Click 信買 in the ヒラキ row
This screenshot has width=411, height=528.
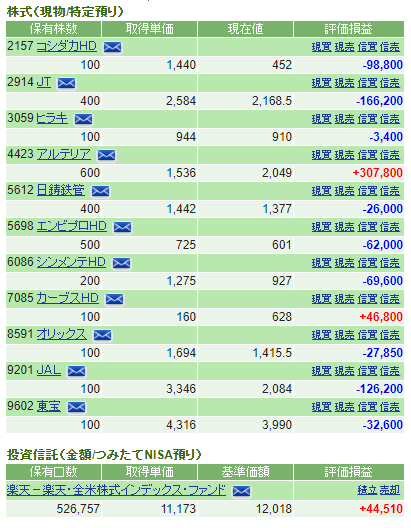[x=367, y=119]
